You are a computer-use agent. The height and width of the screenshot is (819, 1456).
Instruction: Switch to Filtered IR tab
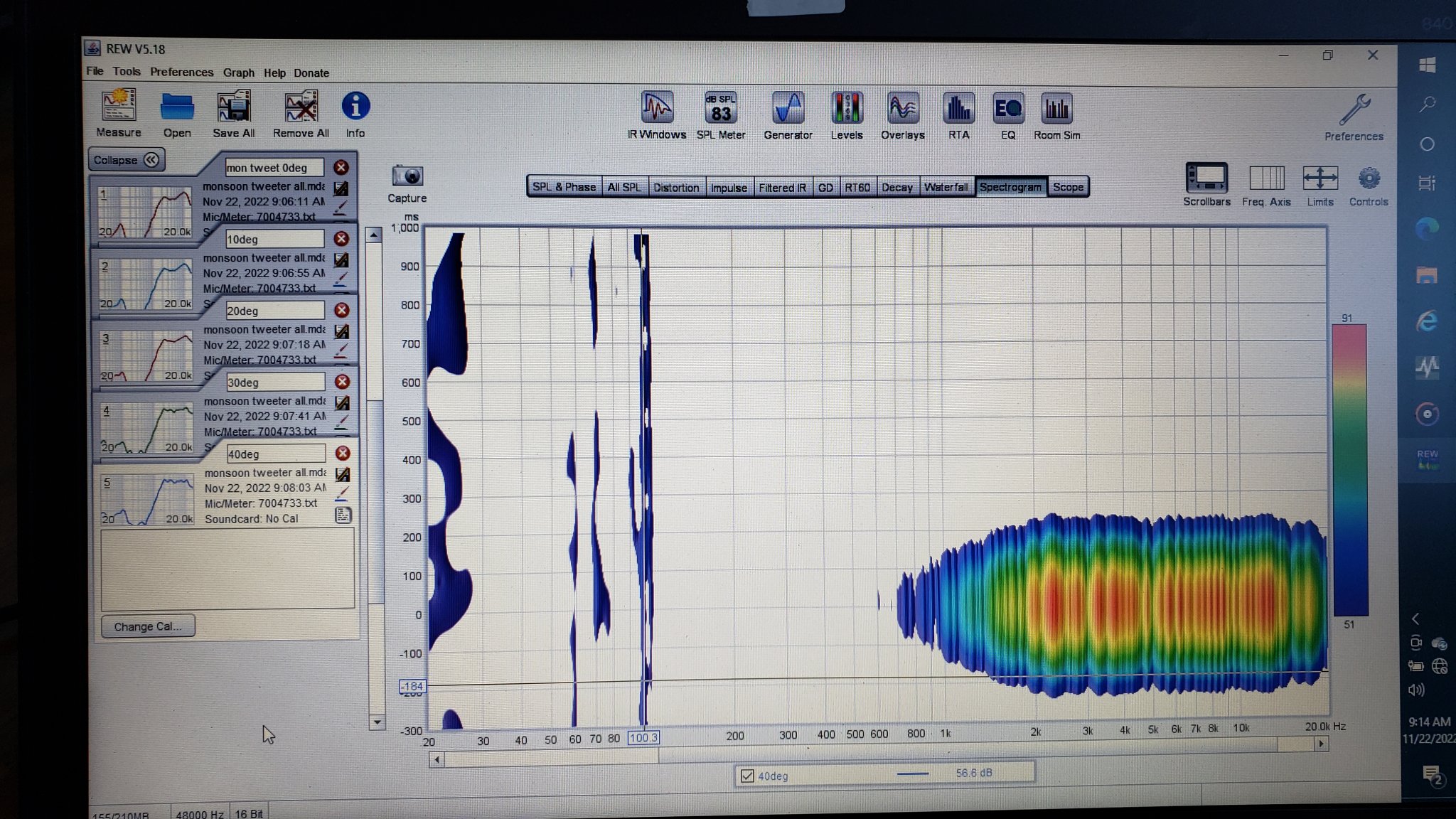(x=782, y=188)
